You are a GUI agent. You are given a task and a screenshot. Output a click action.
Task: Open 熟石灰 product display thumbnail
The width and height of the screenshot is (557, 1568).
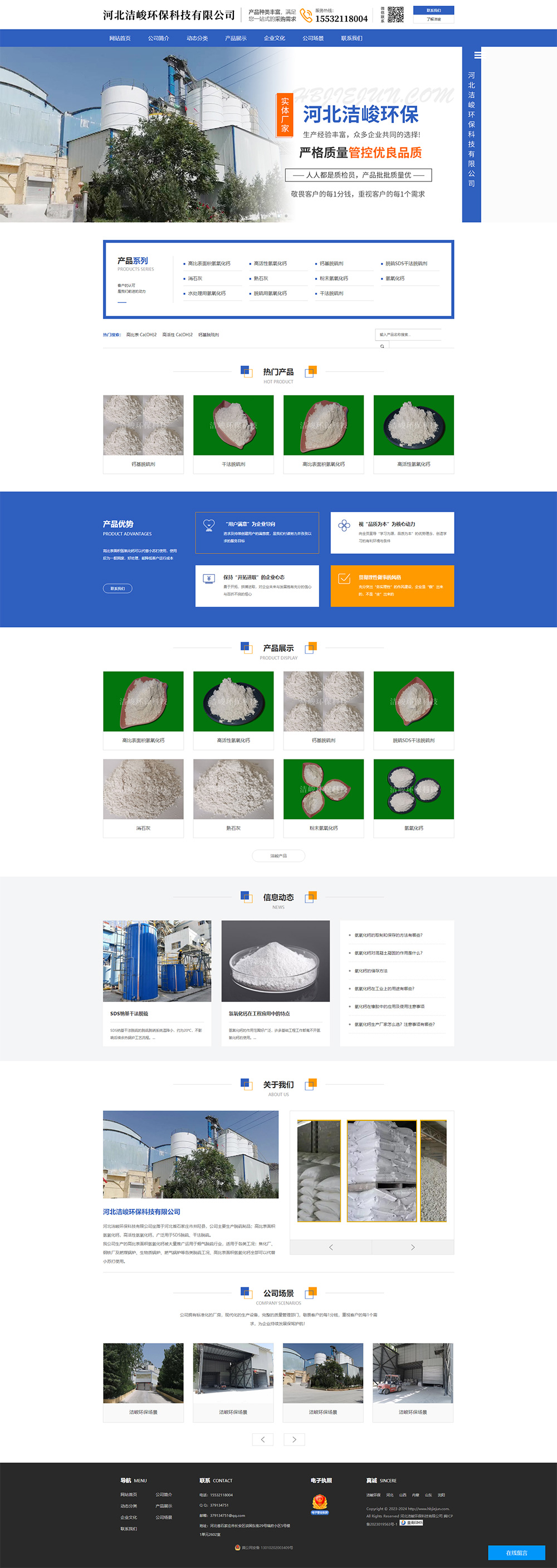tap(233, 789)
